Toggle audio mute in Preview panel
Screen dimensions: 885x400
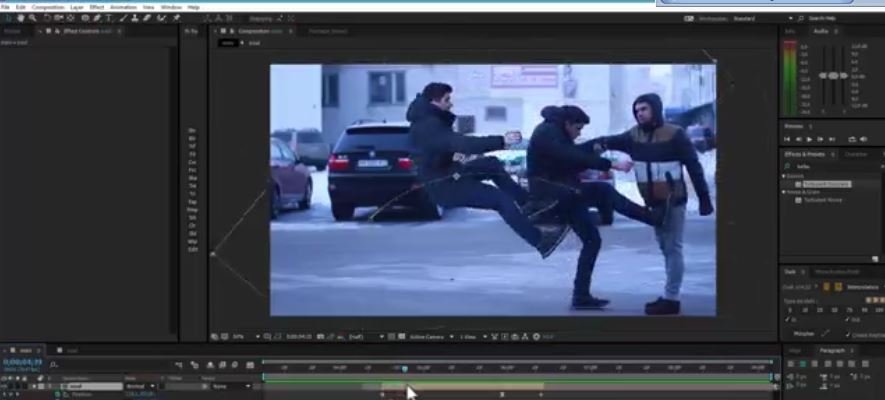pyautogui.click(x=864, y=139)
